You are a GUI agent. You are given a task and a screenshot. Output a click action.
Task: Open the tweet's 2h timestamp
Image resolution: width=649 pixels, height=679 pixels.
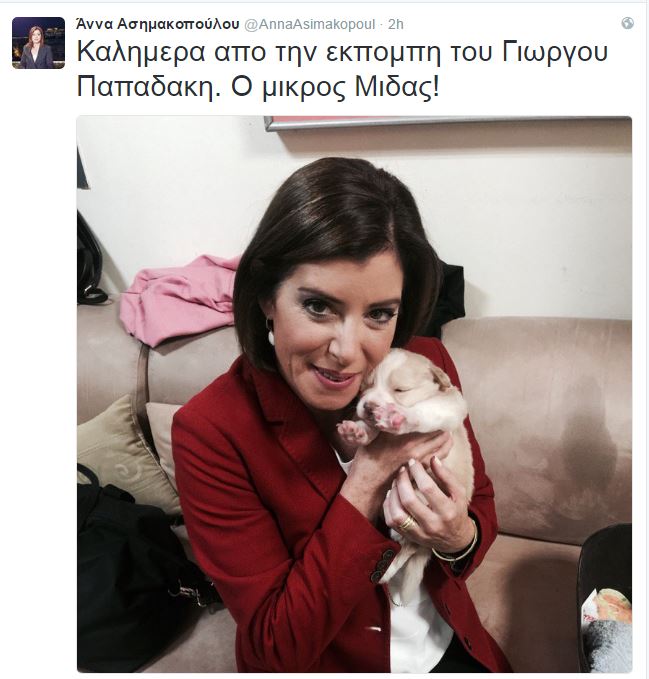396,25
